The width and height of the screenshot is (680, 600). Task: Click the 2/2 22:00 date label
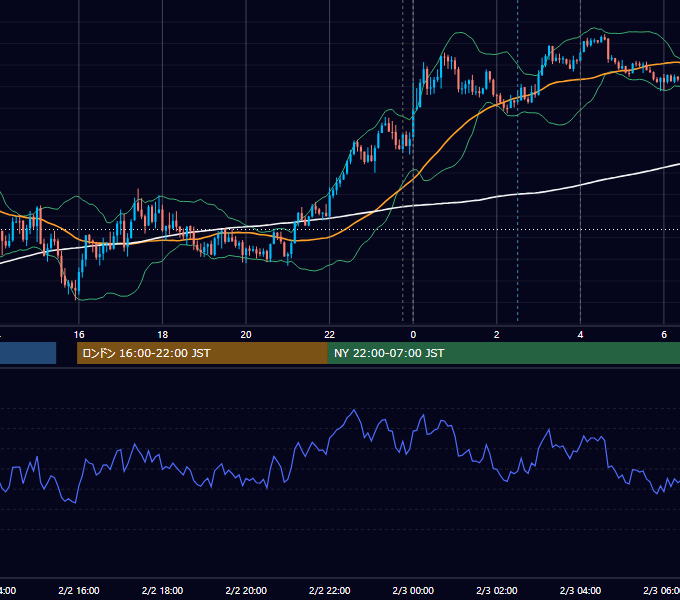[x=330, y=591]
